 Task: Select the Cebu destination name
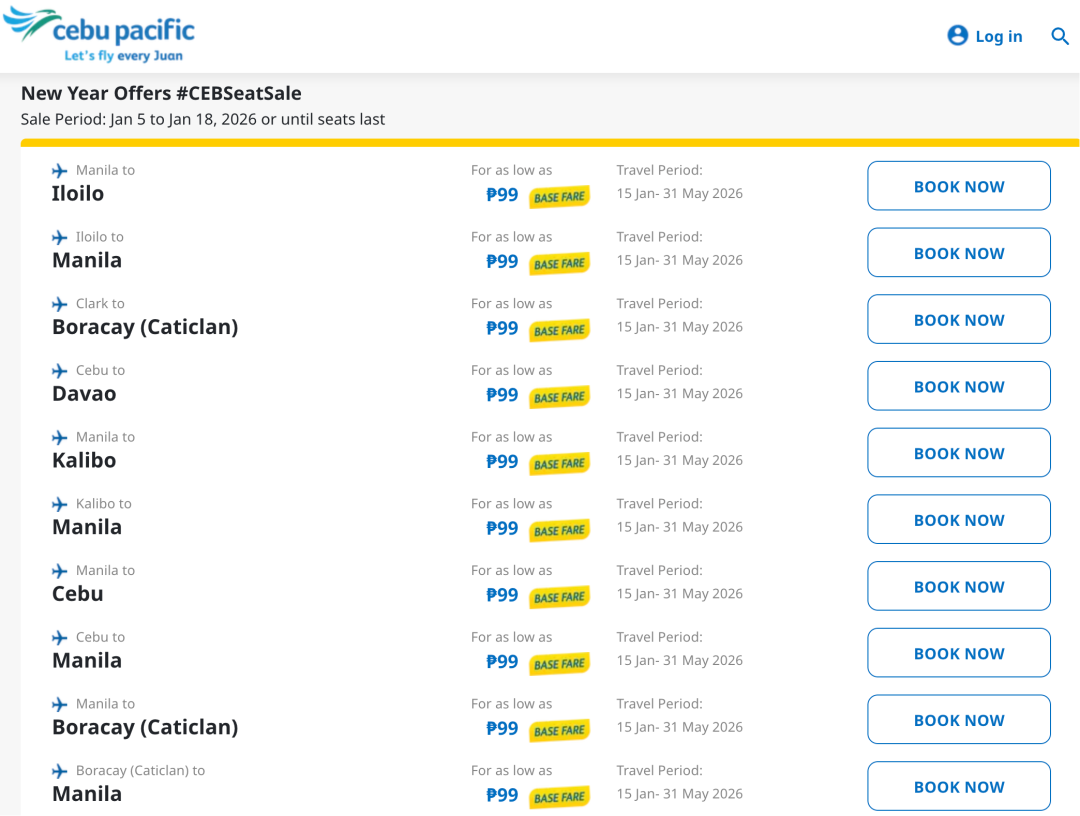[78, 594]
